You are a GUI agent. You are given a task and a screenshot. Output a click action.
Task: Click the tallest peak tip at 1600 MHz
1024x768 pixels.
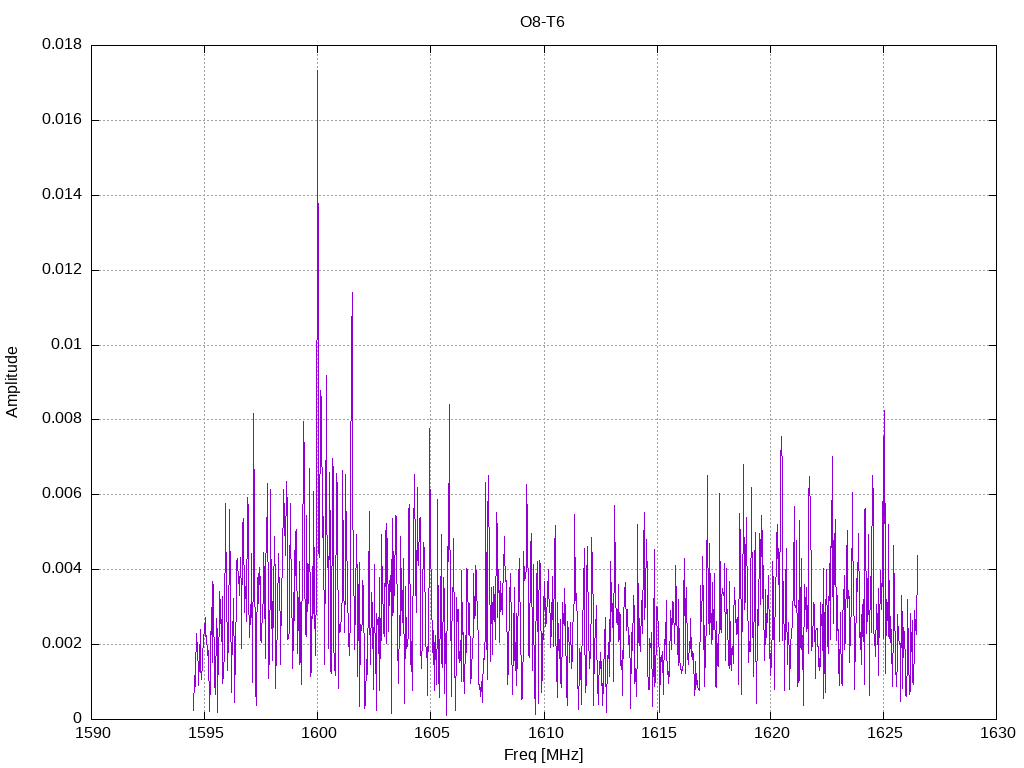click(317, 71)
